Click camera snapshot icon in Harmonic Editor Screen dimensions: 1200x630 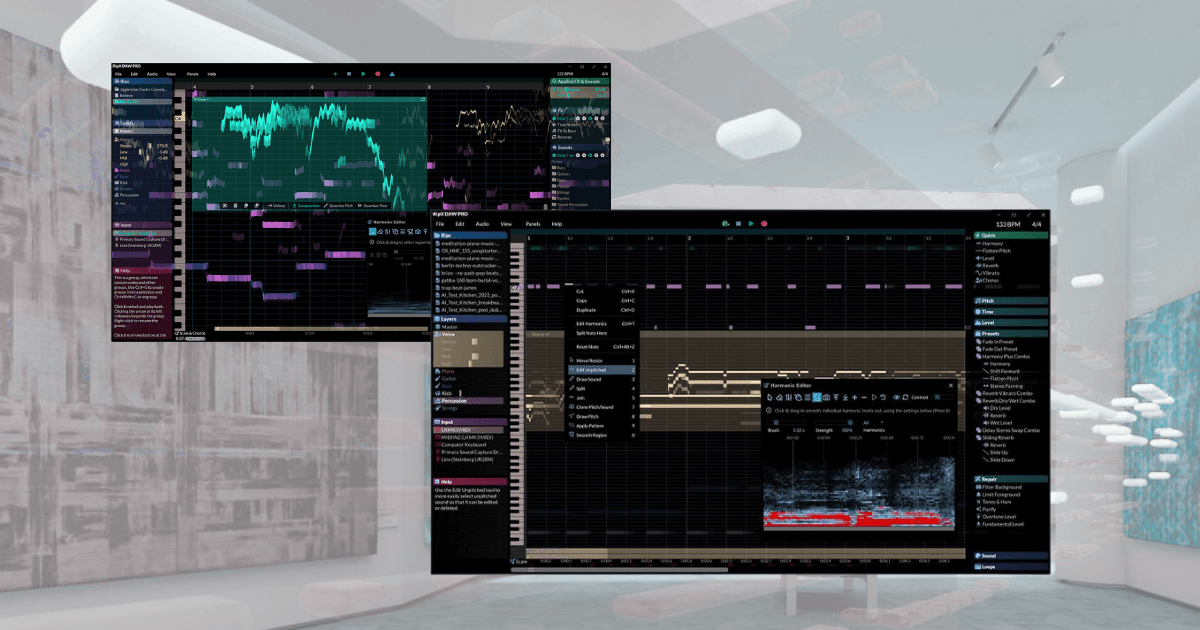[x=826, y=397]
